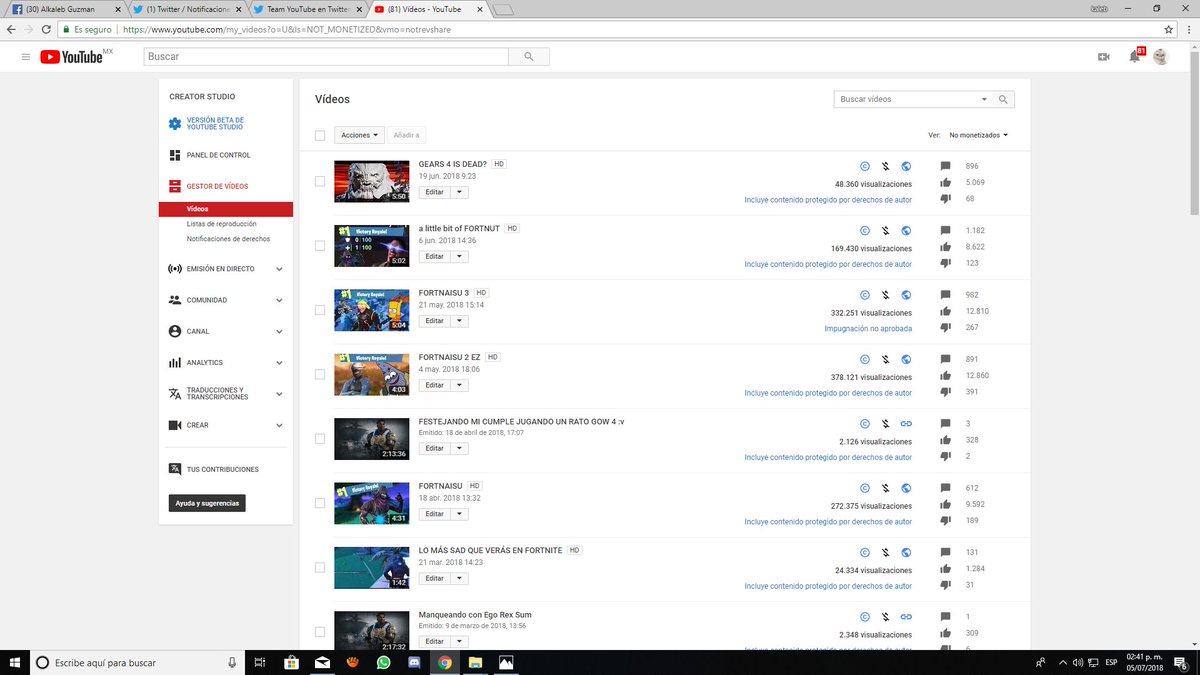Viewport: 1200px width, 675px height.
Task: Select checkbox for FORTNAISU 18 abr. video
Action: [x=320, y=503]
